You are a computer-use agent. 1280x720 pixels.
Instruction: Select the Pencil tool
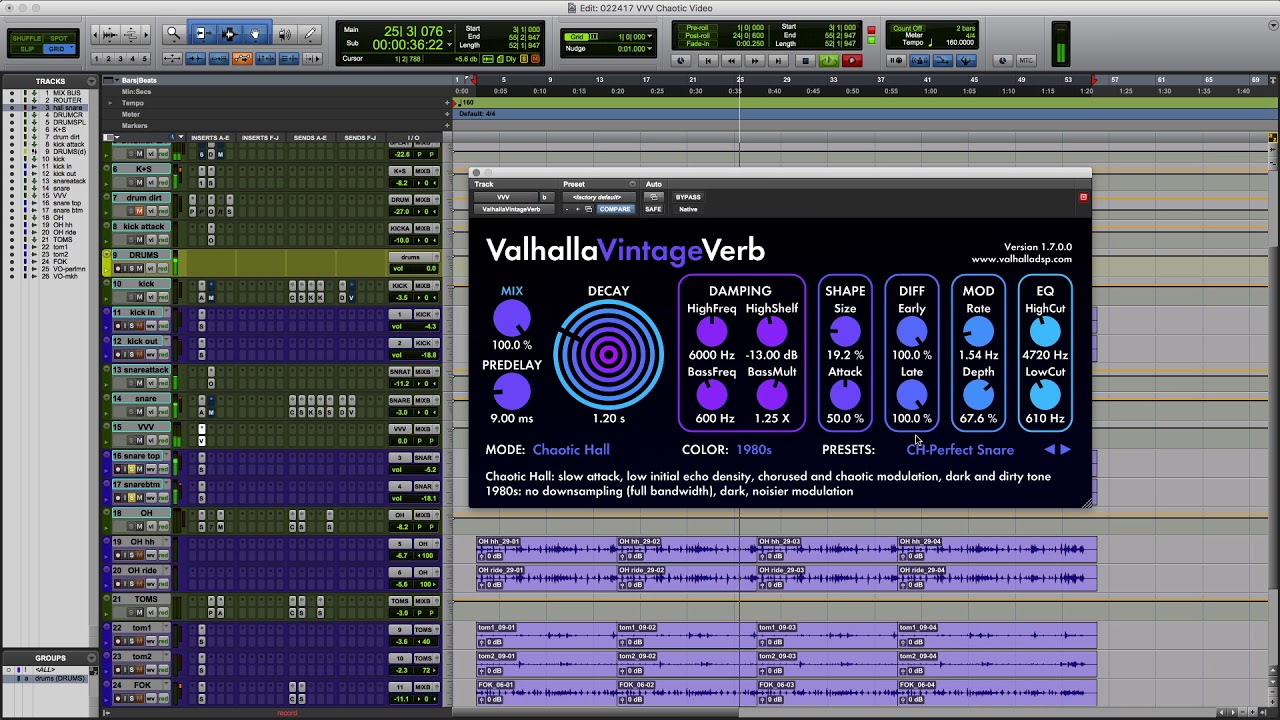(x=310, y=34)
